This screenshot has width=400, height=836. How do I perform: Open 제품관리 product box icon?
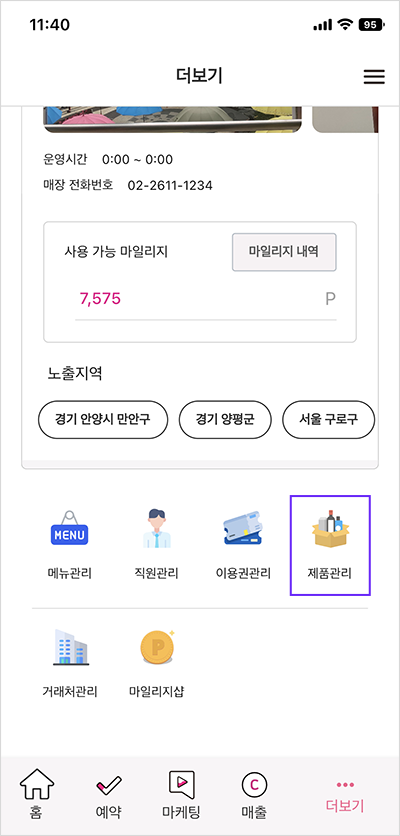(330, 528)
